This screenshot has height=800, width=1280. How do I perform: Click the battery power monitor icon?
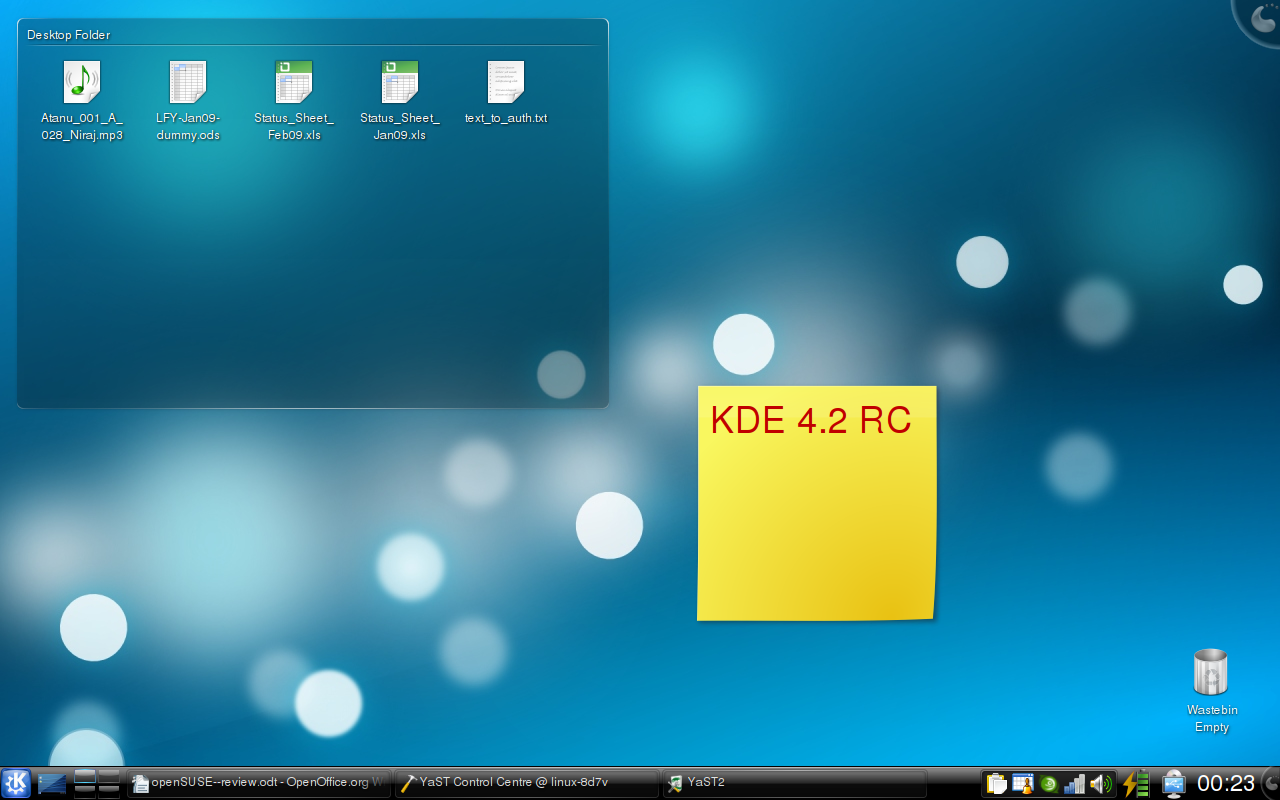click(1136, 783)
